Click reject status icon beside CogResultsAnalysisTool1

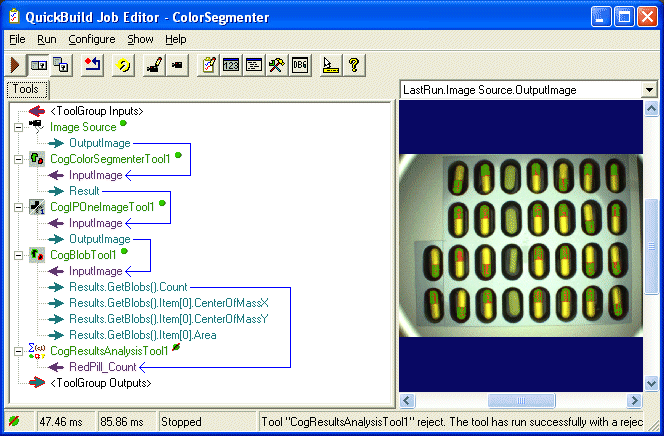coord(176,347)
